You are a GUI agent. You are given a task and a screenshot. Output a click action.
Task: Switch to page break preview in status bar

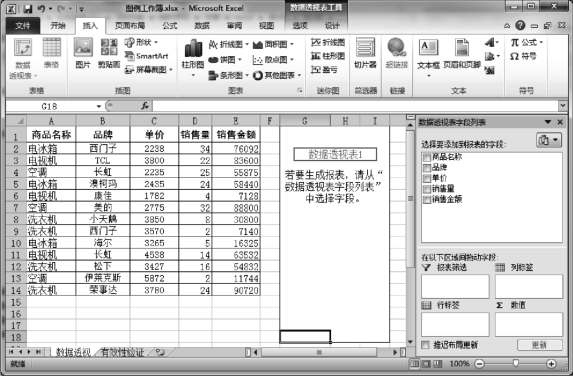[438, 364]
